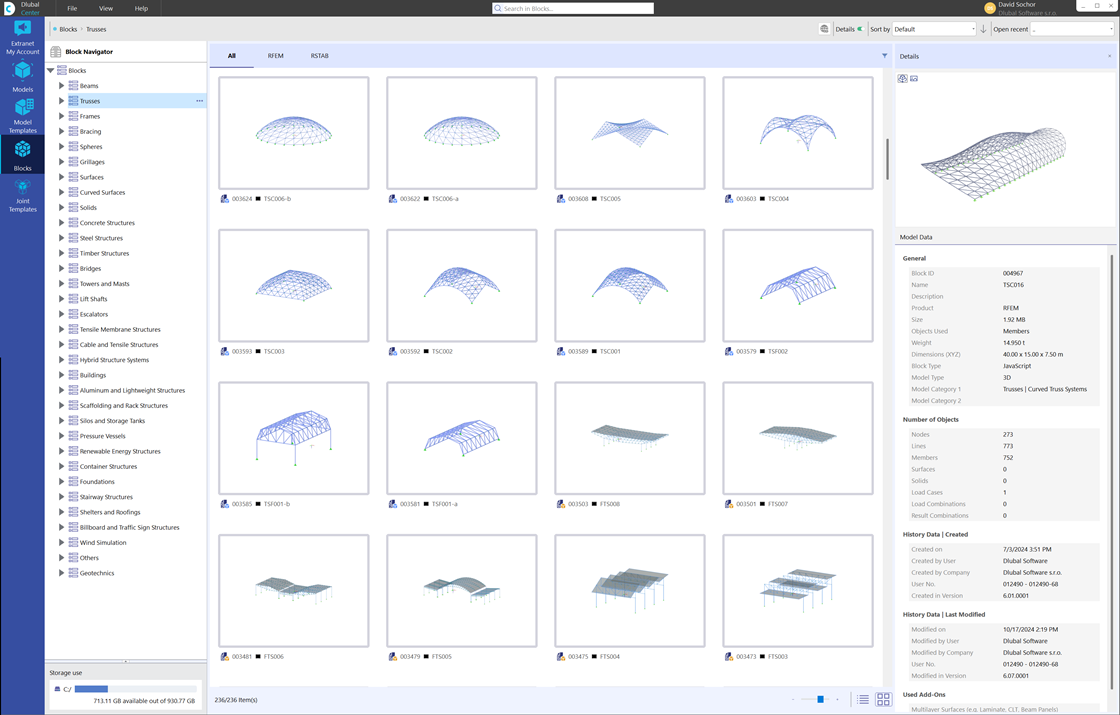
Task: Select the TSC003 block thumbnail
Action: (293, 287)
